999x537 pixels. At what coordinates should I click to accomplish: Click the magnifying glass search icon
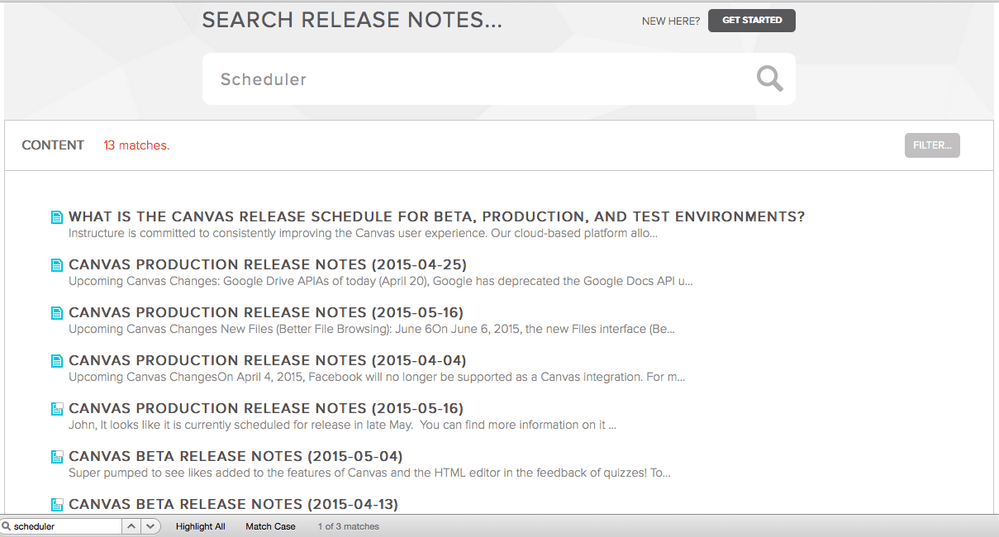[x=769, y=79]
